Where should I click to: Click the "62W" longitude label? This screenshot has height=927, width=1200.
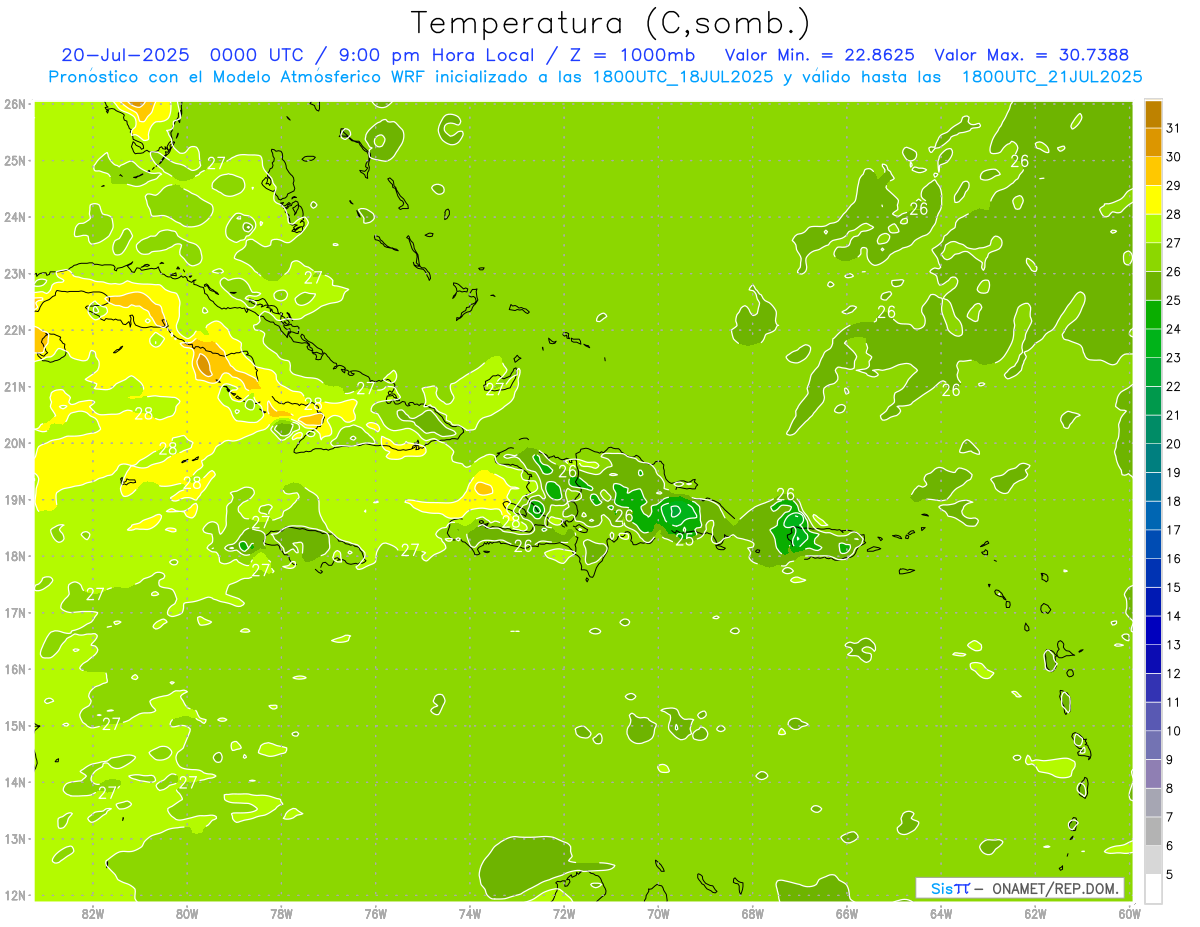[x=1035, y=914]
